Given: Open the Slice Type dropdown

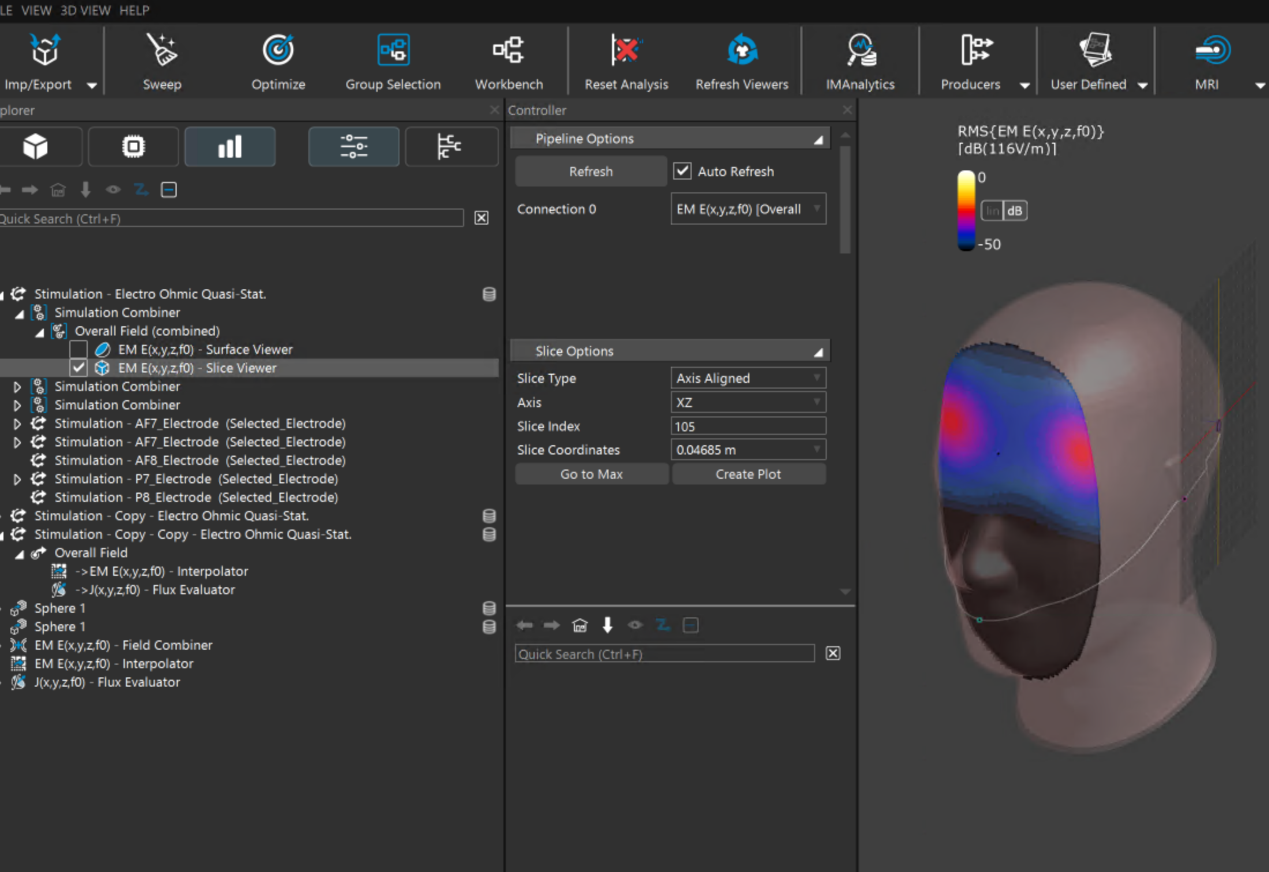Looking at the screenshot, I should [748, 378].
